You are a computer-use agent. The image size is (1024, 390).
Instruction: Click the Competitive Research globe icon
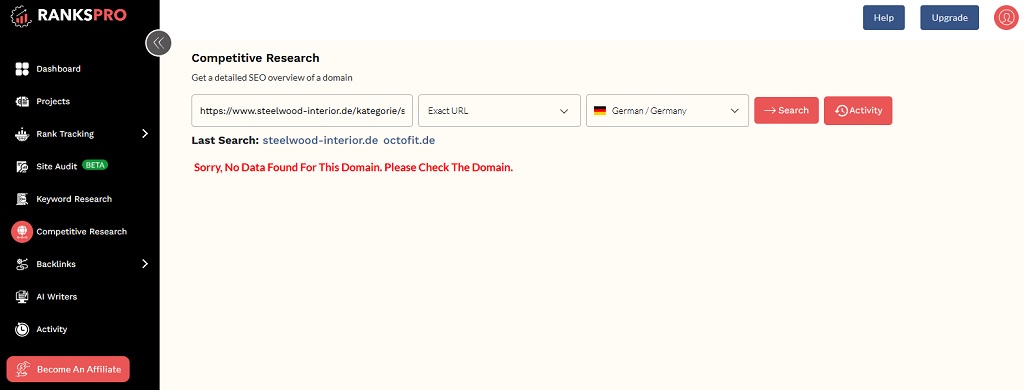(22, 232)
